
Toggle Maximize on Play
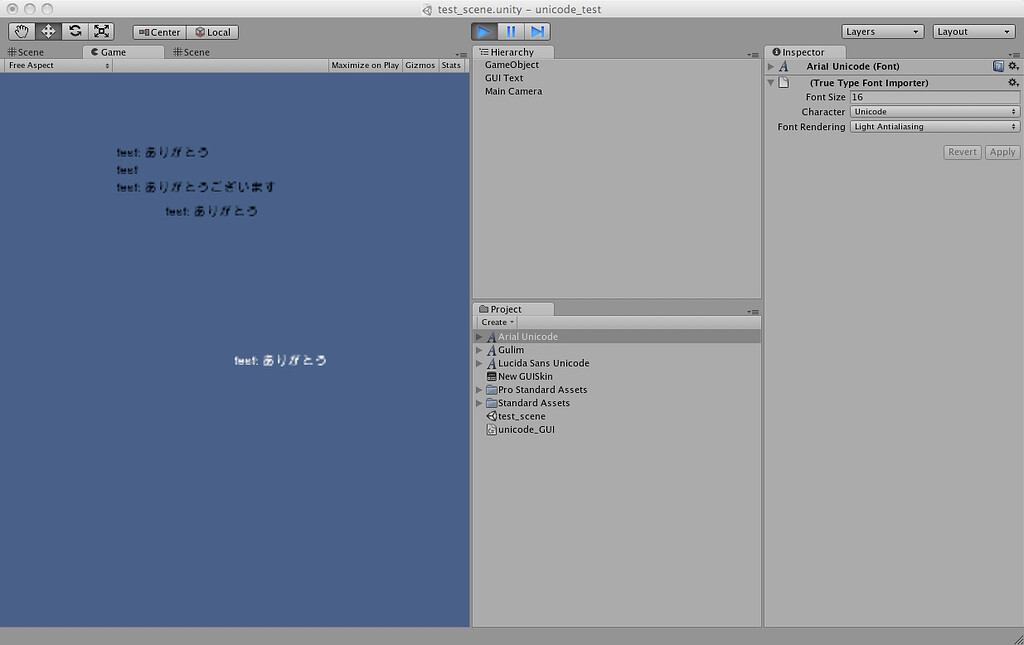(x=364, y=64)
